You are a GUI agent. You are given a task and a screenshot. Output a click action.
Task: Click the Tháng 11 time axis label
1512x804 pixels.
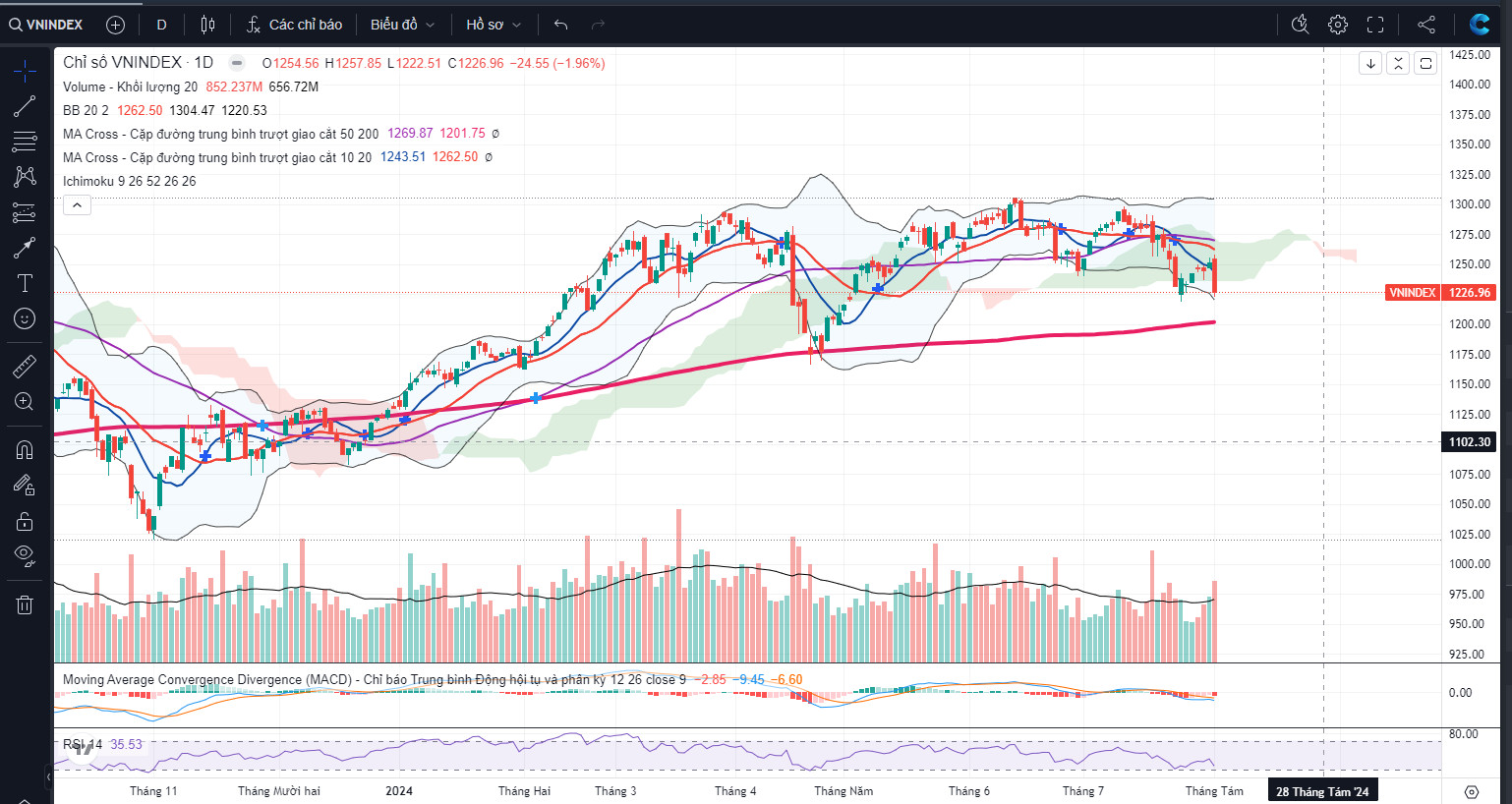click(x=153, y=791)
